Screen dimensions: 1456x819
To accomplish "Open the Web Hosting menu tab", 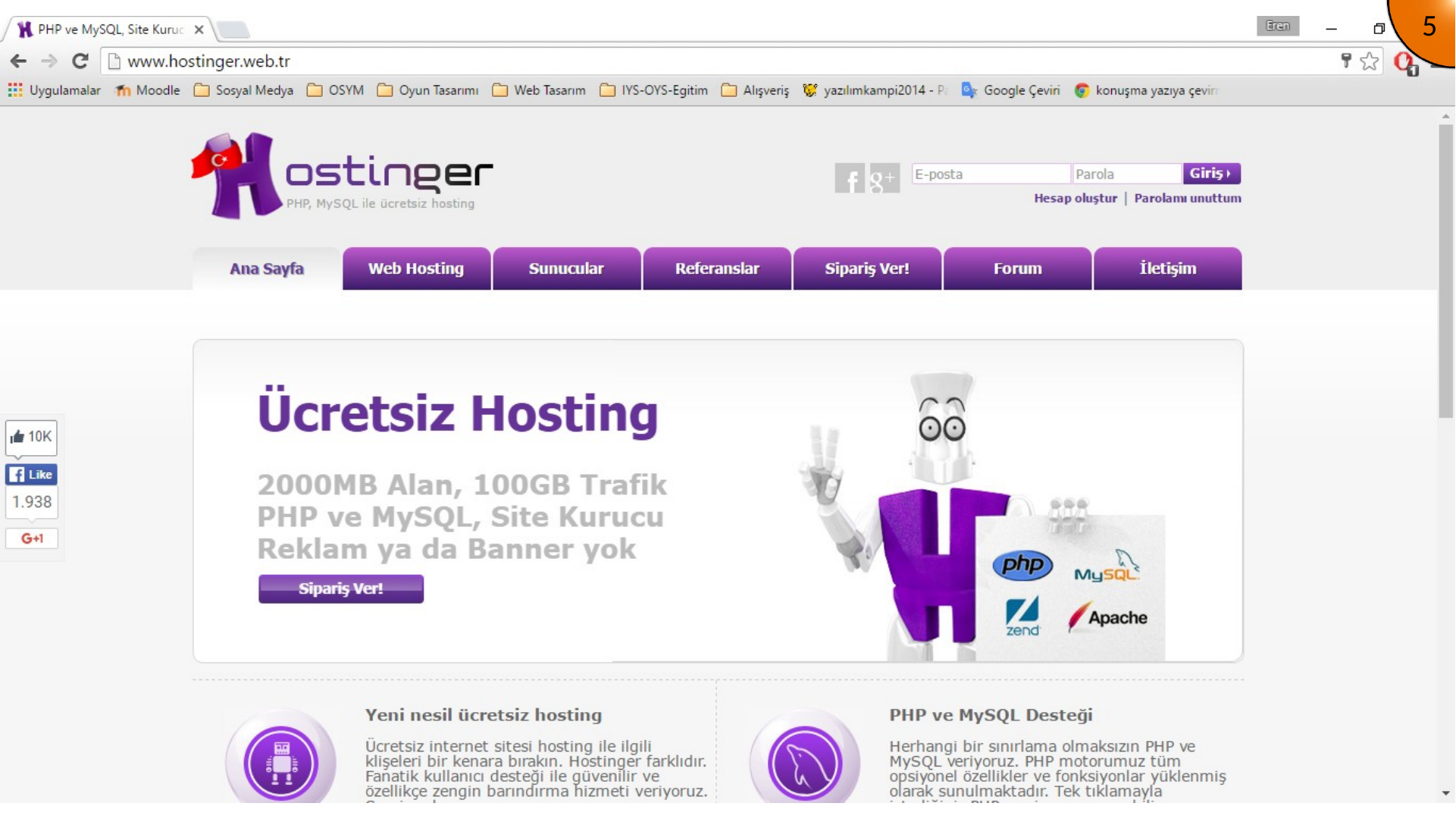I will tap(416, 268).
